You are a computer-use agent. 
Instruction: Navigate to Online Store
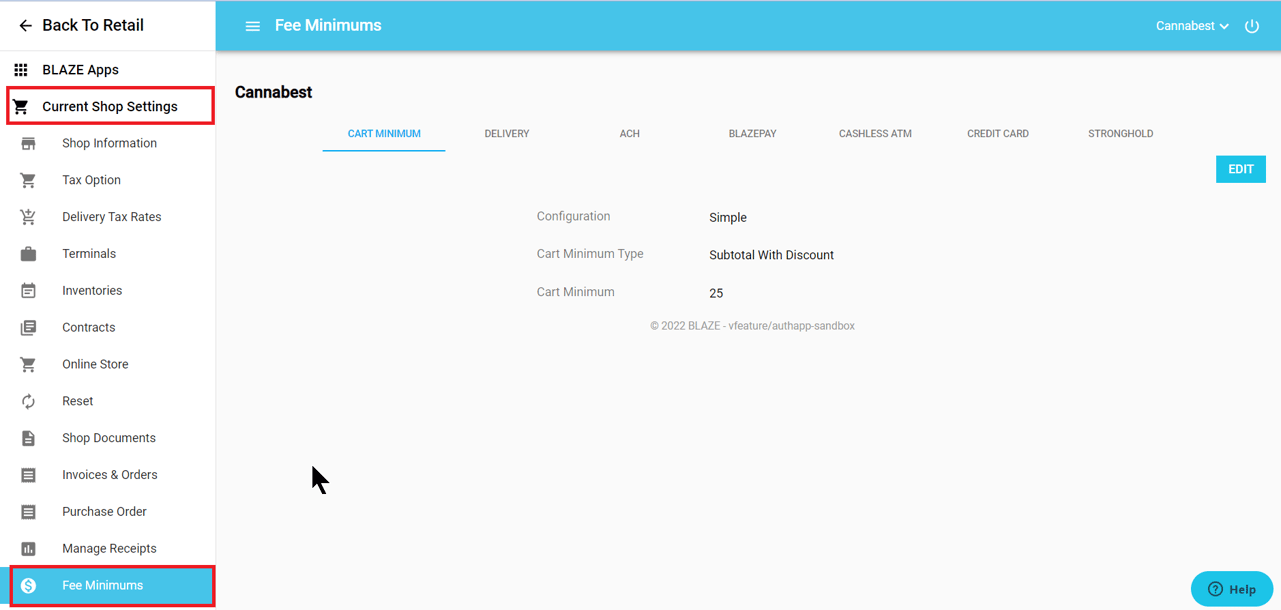pos(95,365)
